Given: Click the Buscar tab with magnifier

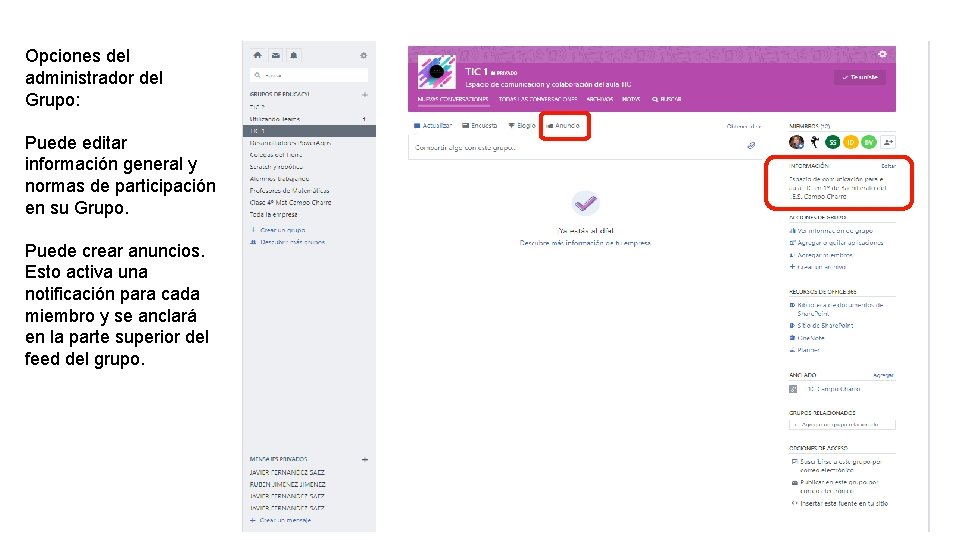Looking at the screenshot, I should point(667,99).
